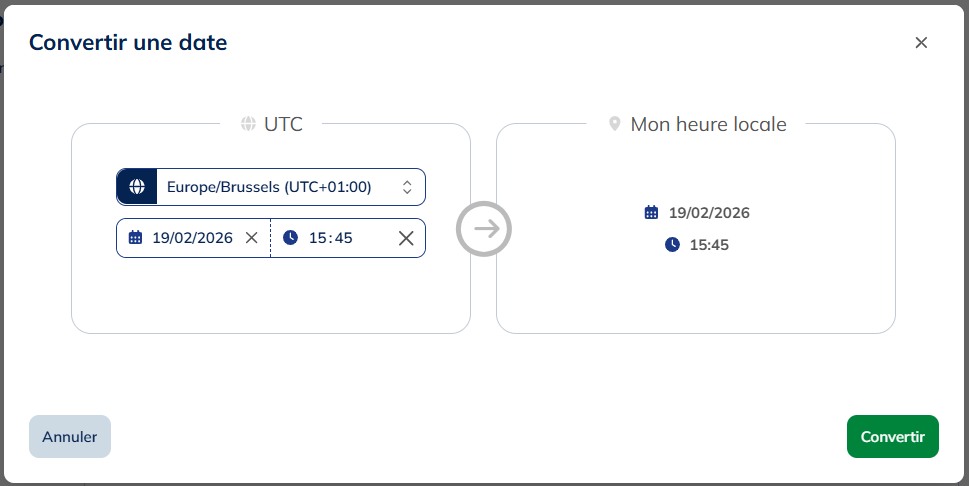Clear the date field with its X icon
969x486 pixels.
coord(252,238)
